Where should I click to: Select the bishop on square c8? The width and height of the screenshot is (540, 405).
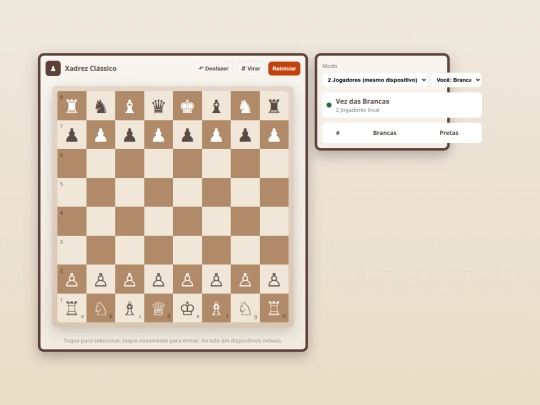pyautogui.click(x=129, y=106)
